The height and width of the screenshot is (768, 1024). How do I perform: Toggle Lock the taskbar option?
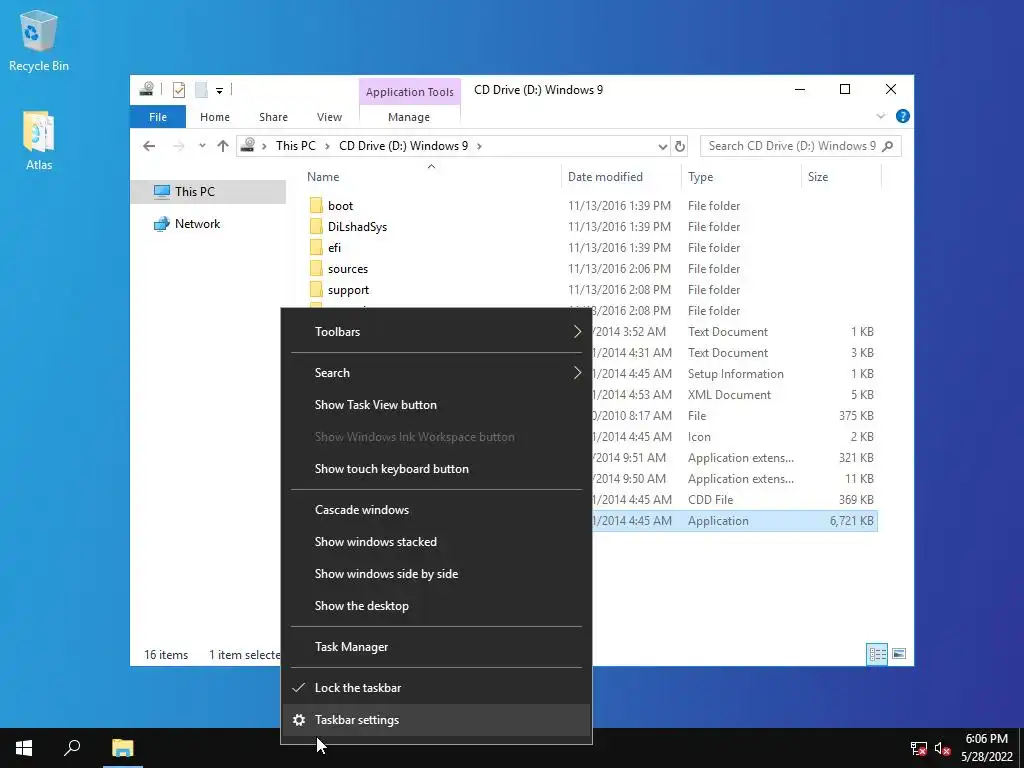[436, 688]
